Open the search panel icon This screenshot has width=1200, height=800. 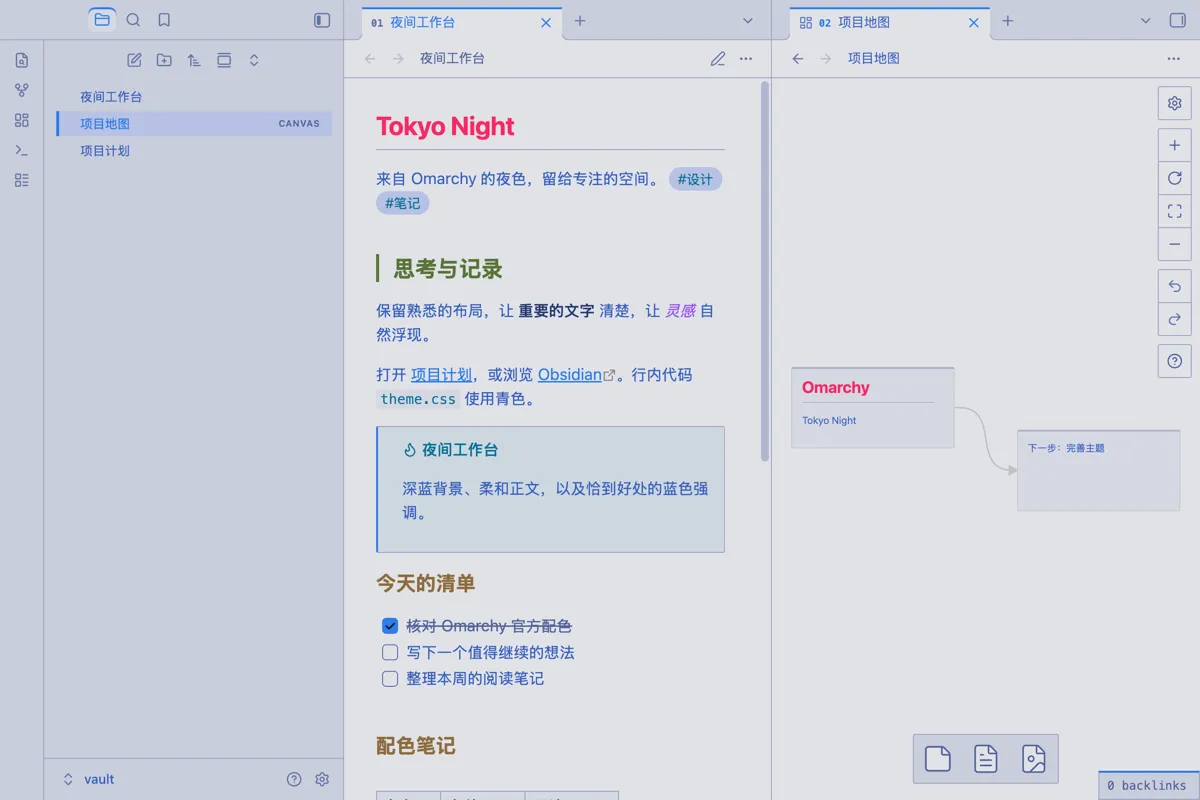(x=133, y=20)
